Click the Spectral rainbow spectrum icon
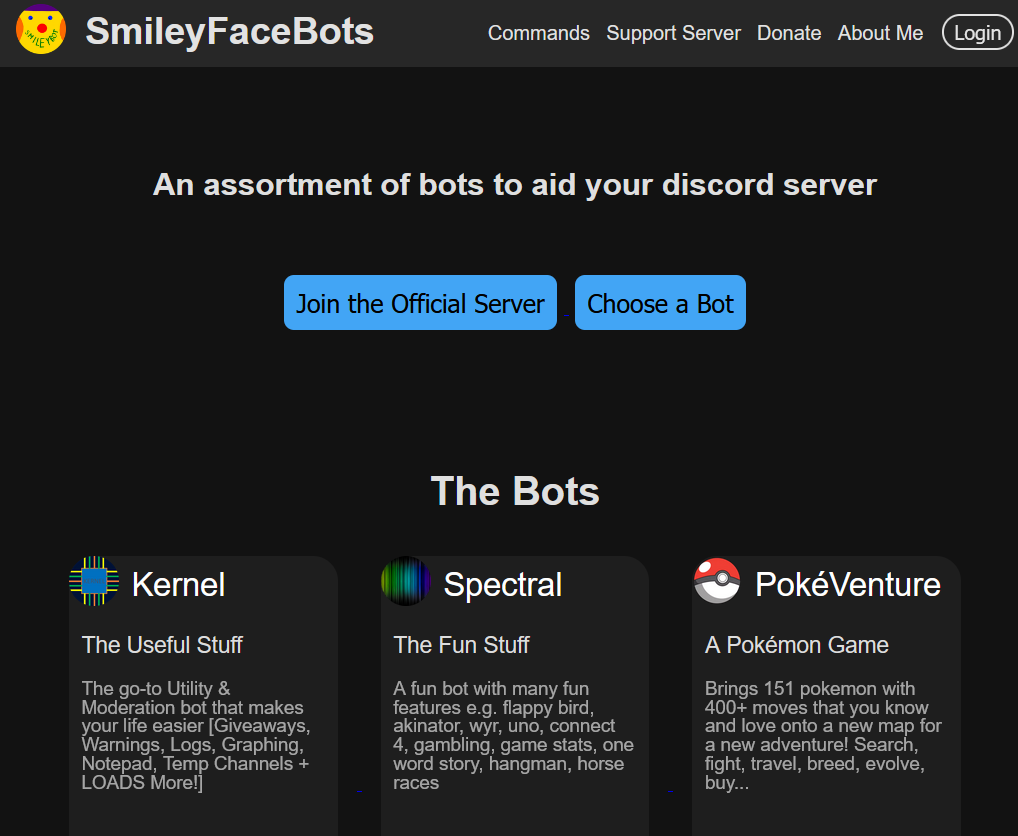Viewport: 1018px width, 836px height. coord(406,581)
